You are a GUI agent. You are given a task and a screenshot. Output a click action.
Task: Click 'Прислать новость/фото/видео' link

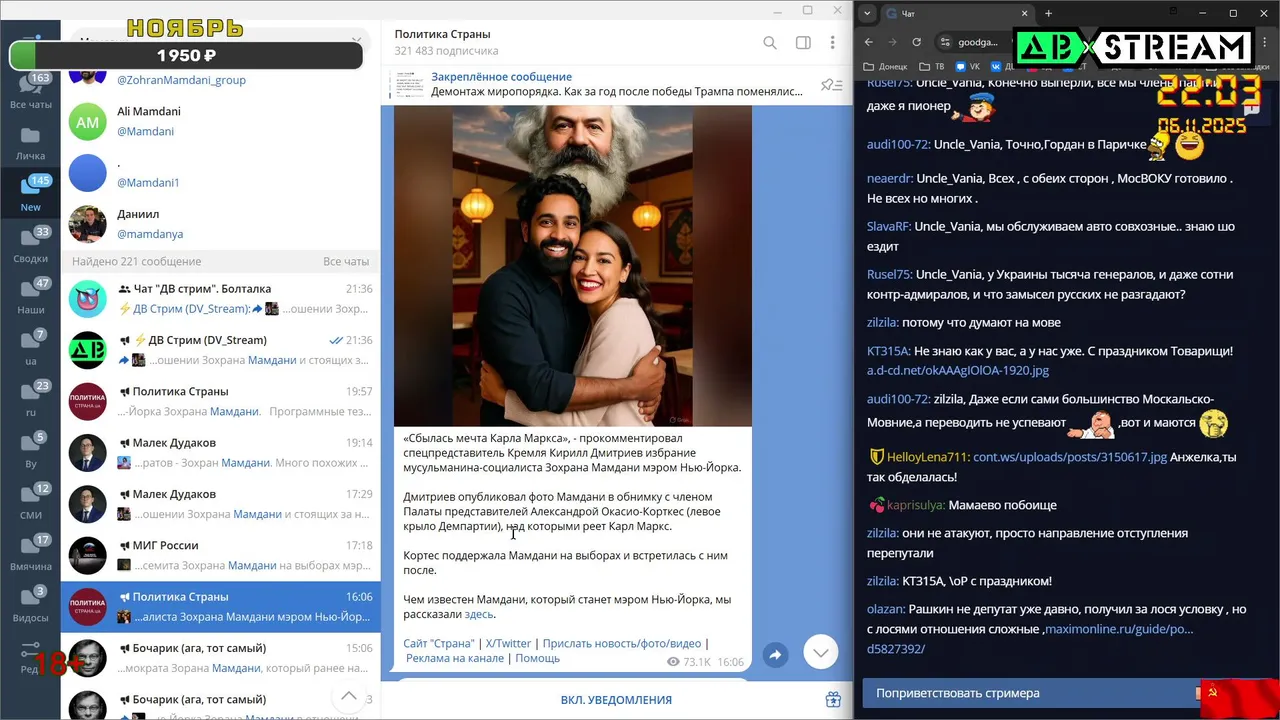(621, 644)
